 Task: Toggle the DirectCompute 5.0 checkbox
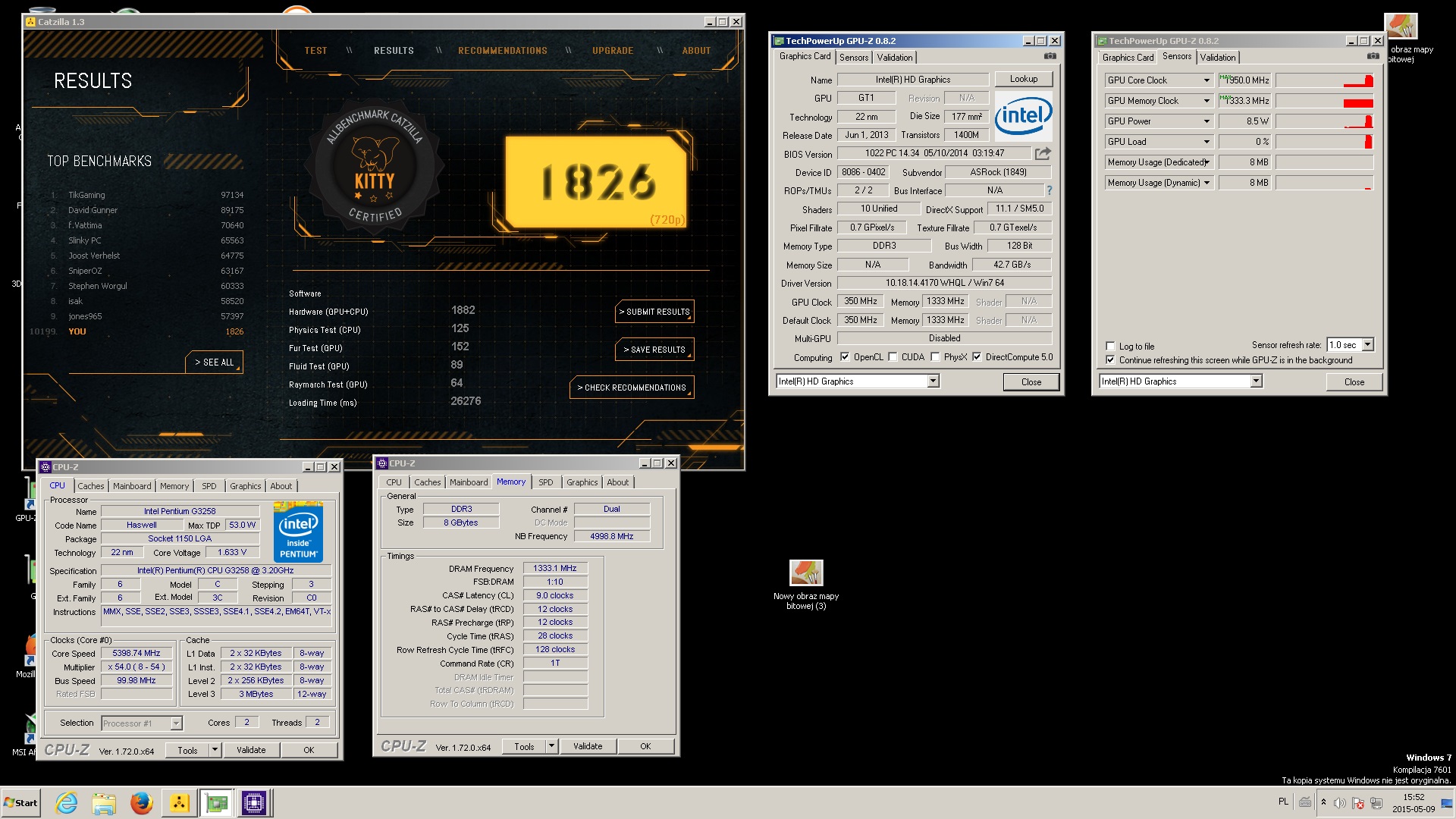click(977, 357)
